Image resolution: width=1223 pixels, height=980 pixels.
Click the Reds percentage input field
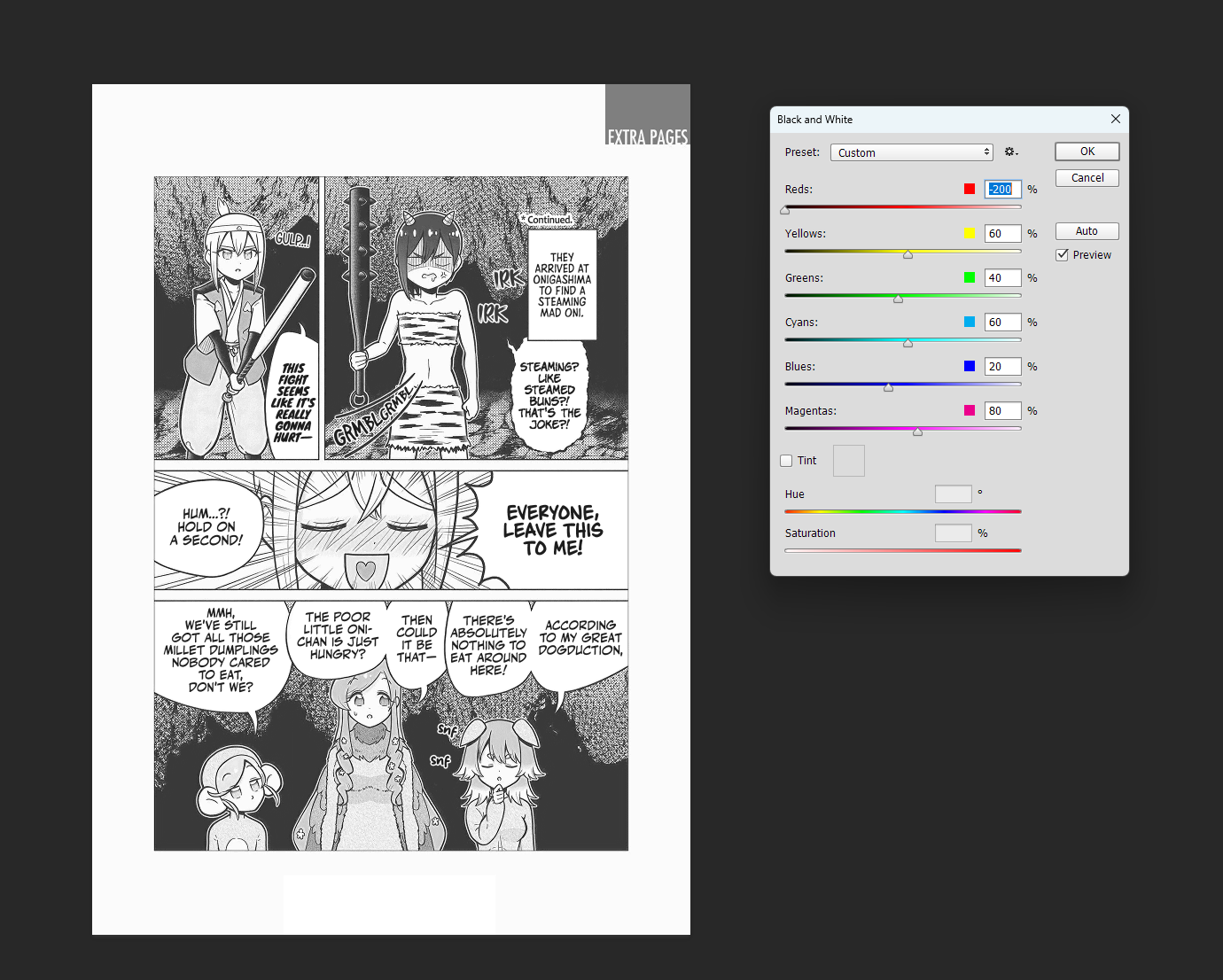(1003, 190)
